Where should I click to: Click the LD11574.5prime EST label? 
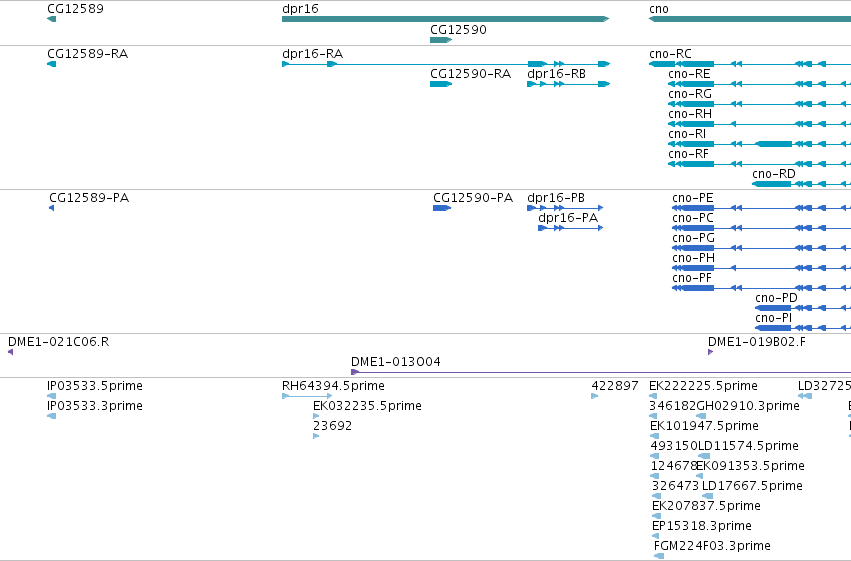[x=748, y=447]
